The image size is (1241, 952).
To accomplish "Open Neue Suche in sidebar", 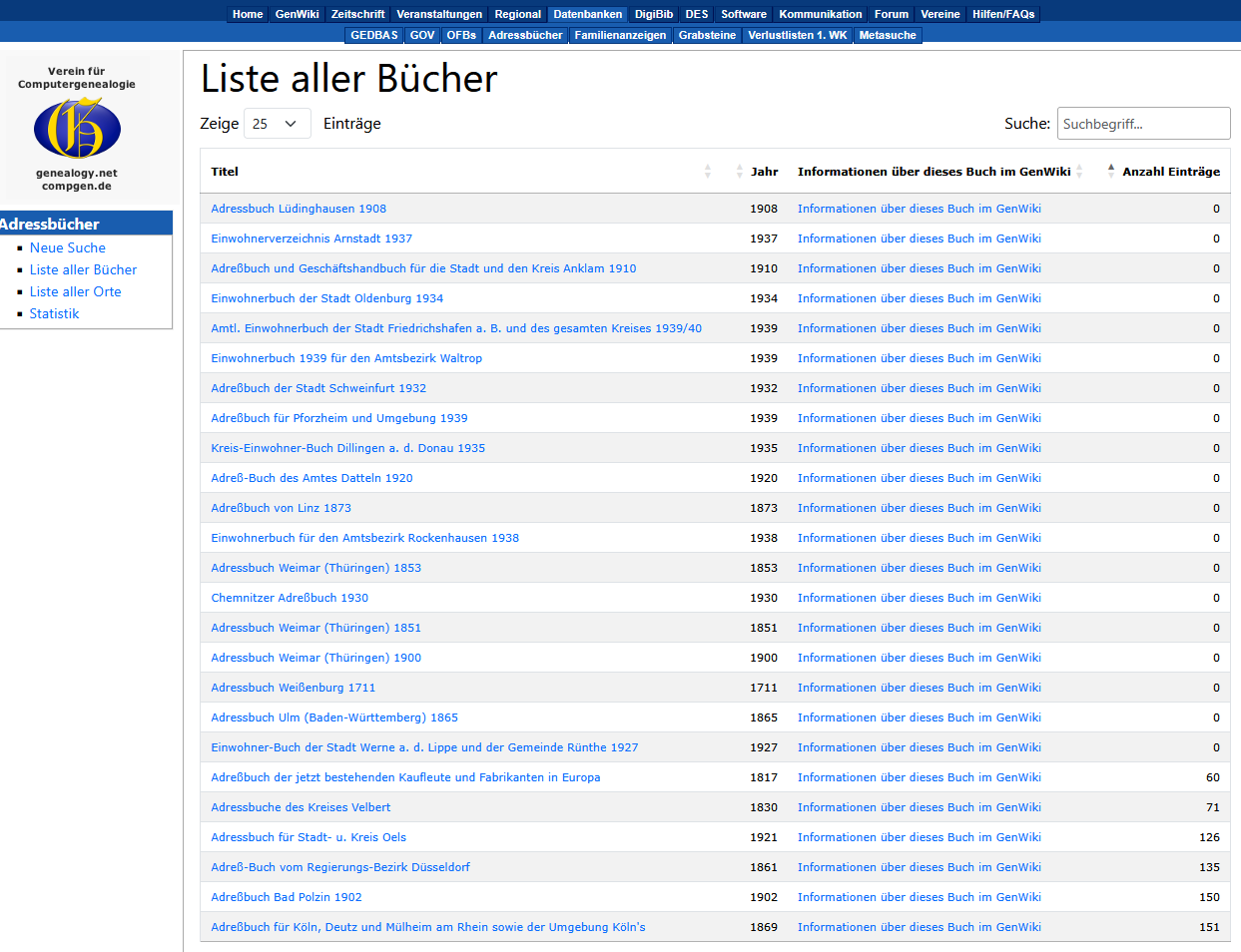I will pyautogui.click(x=67, y=247).
